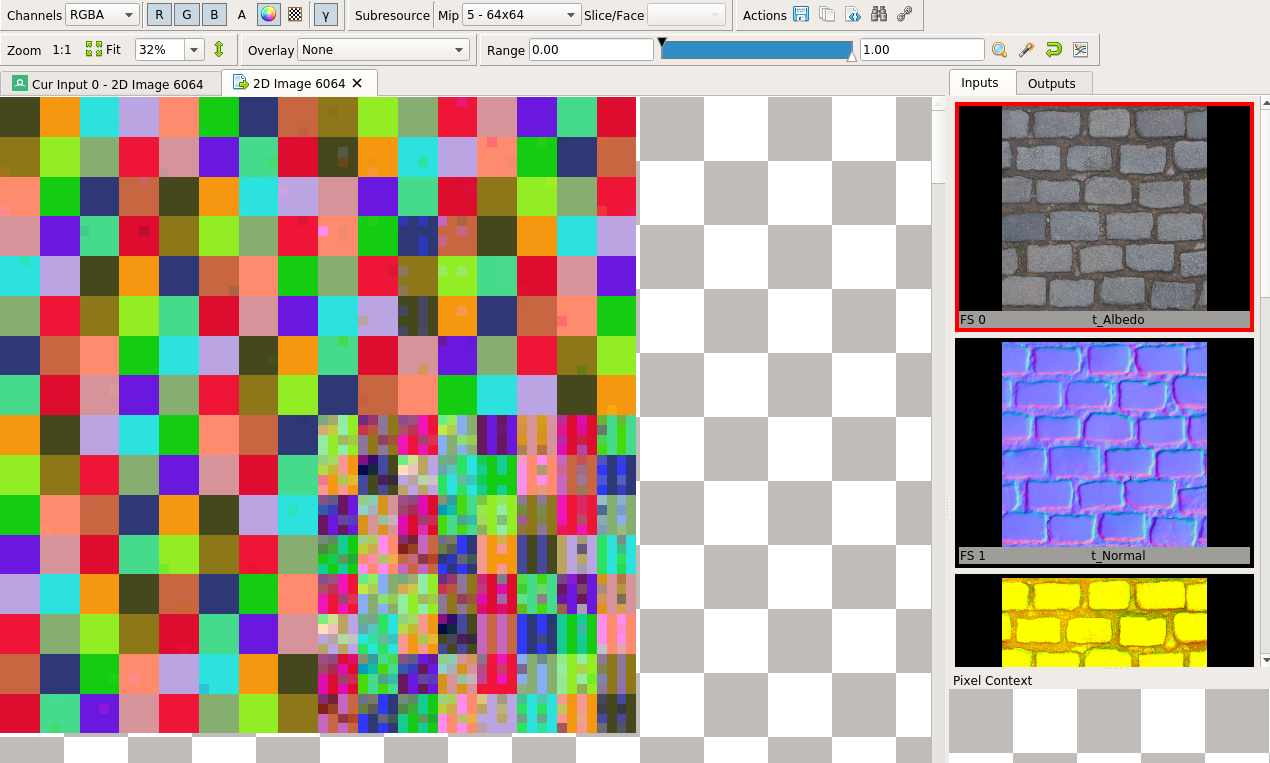Click the FS 0 slot label
This screenshot has height=763, width=1270.
coord(973,320)
